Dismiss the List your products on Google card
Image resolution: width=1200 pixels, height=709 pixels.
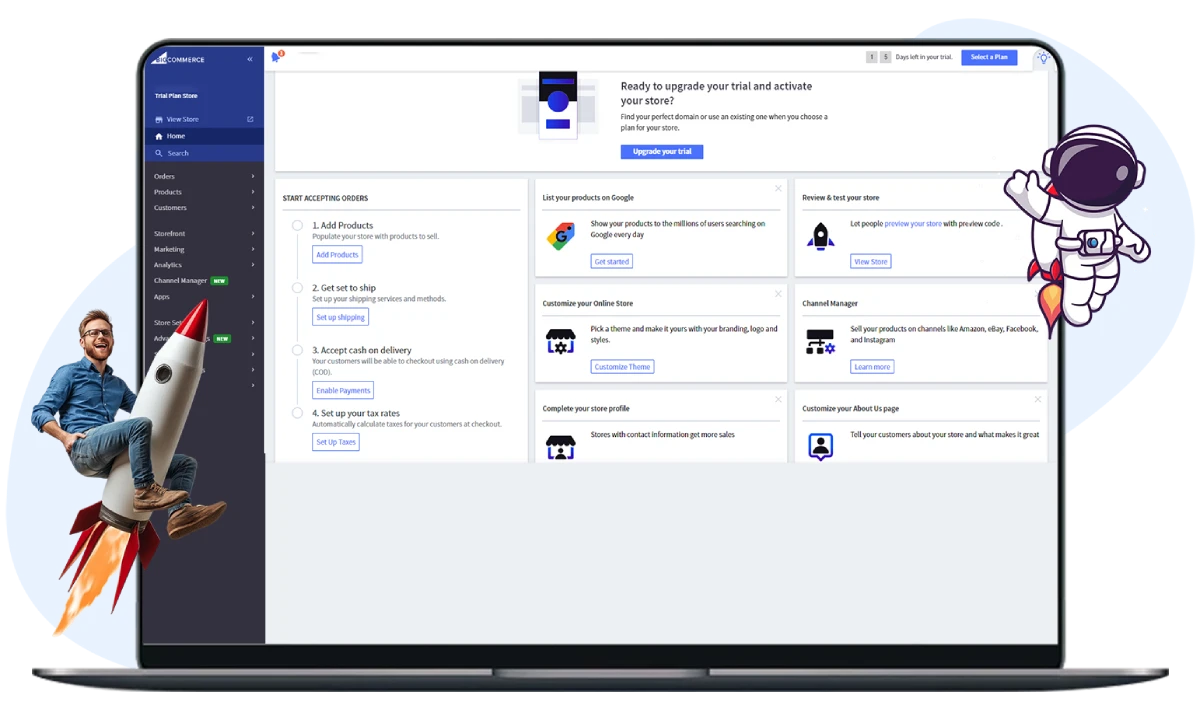coord(778,188)
